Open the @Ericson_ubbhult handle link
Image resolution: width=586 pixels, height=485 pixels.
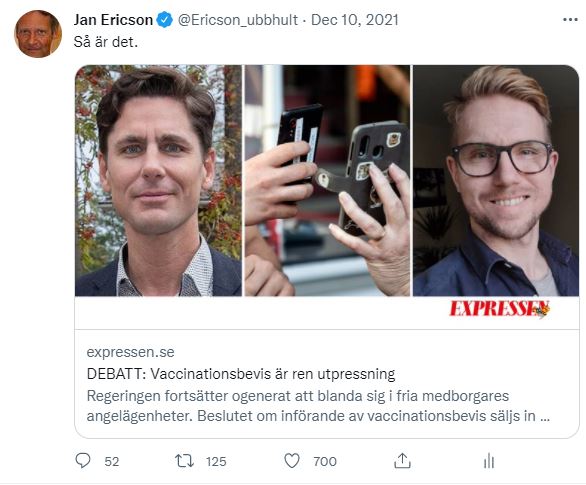click(x=238, y=20)
